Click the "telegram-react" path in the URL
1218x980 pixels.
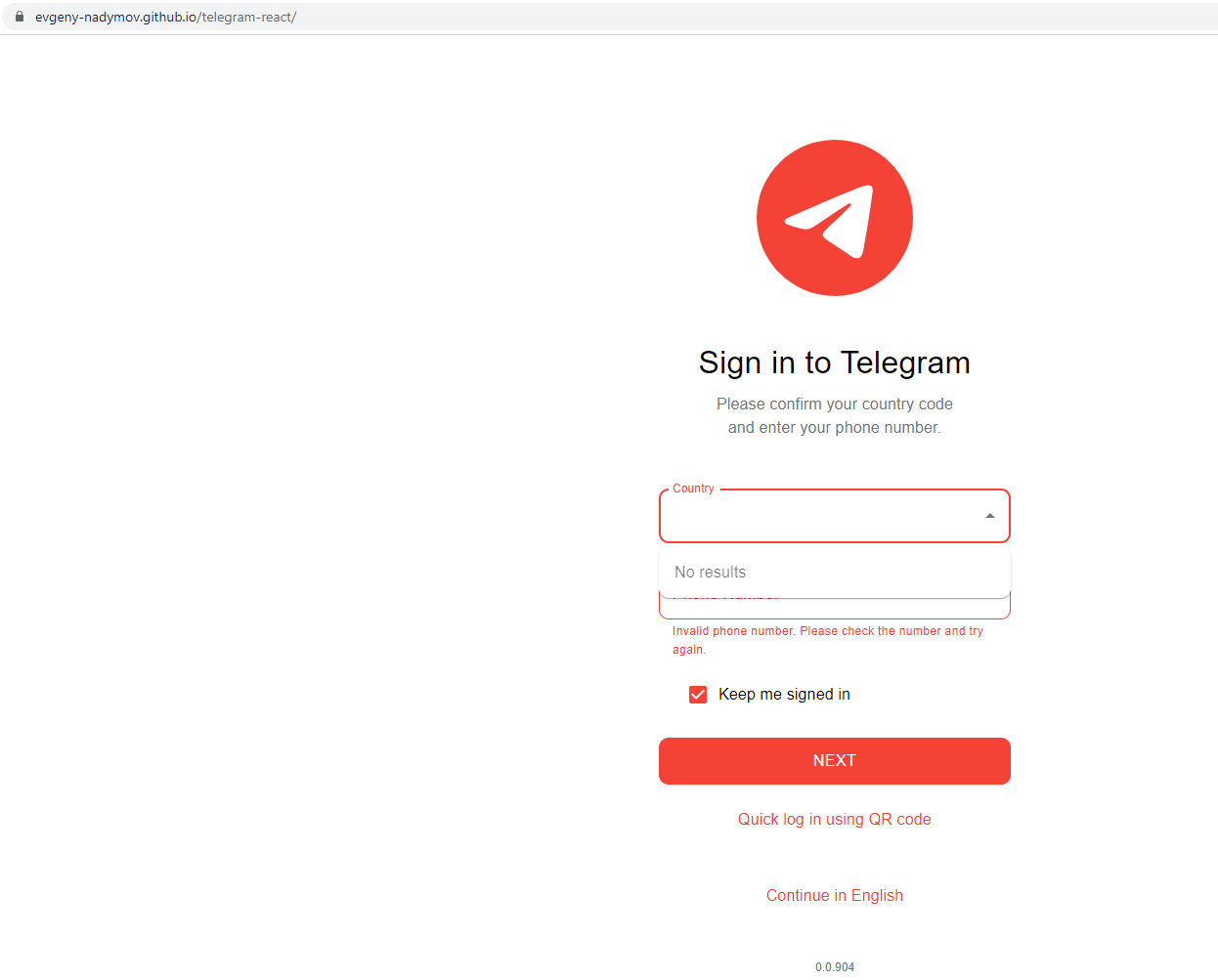pyautogui.click(x=247, y=17)
